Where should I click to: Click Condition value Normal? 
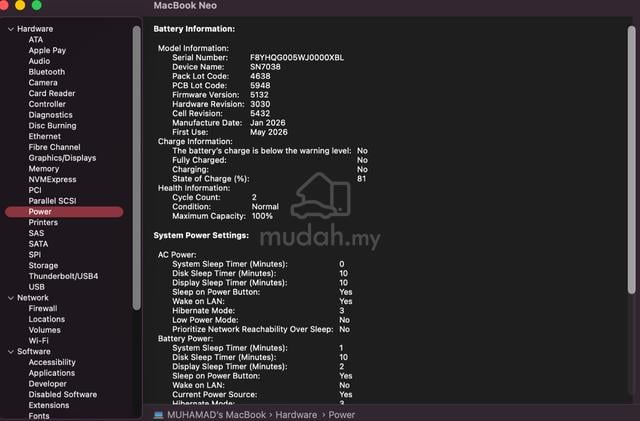(x=265, y=207)
